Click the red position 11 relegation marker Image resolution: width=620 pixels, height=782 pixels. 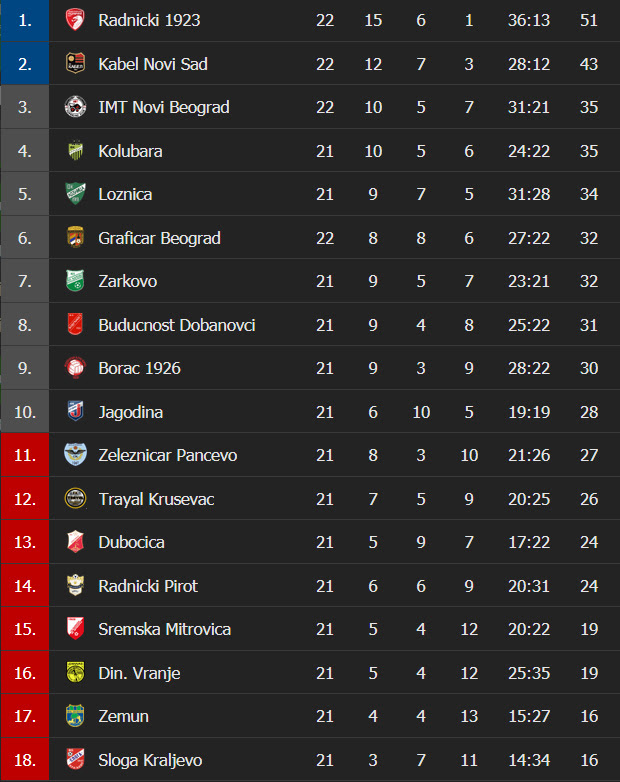point(24,455)
